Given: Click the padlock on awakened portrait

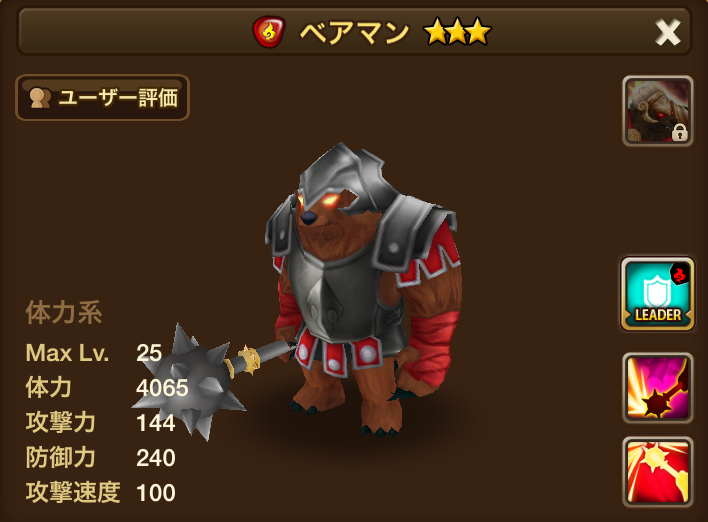Looking at the screenshot, I should coord(680,133).
